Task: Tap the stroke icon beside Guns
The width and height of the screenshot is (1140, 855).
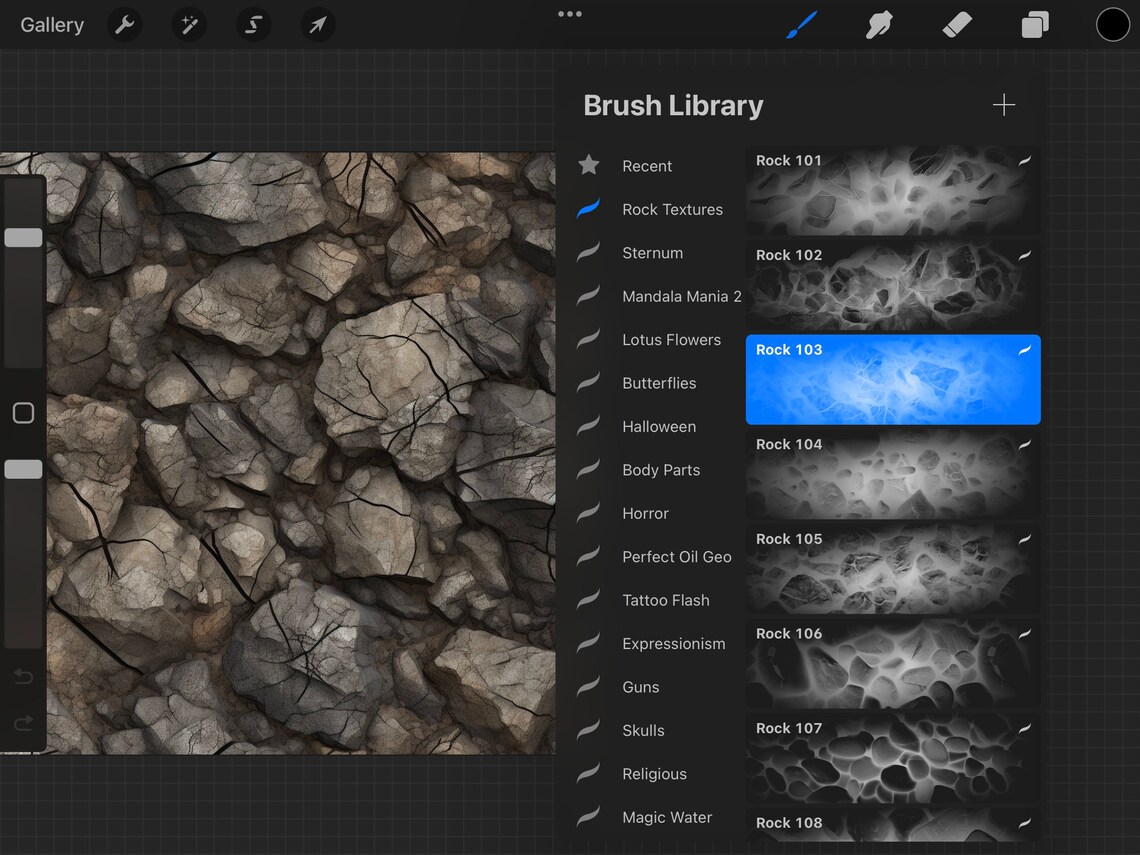Action: tap(588, 686)
